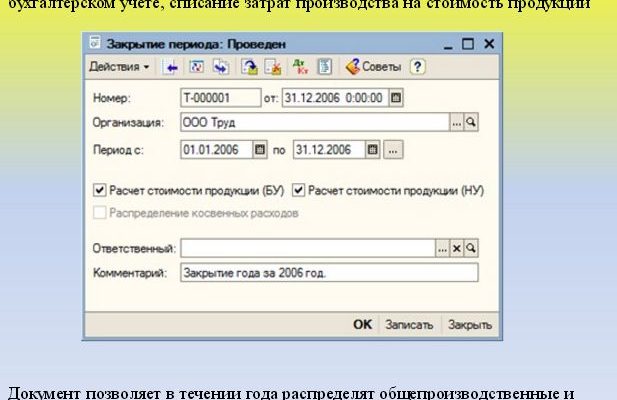Screen dimensions: 617x400
Task: Click the question mark help icon
Action: [417, 67]
